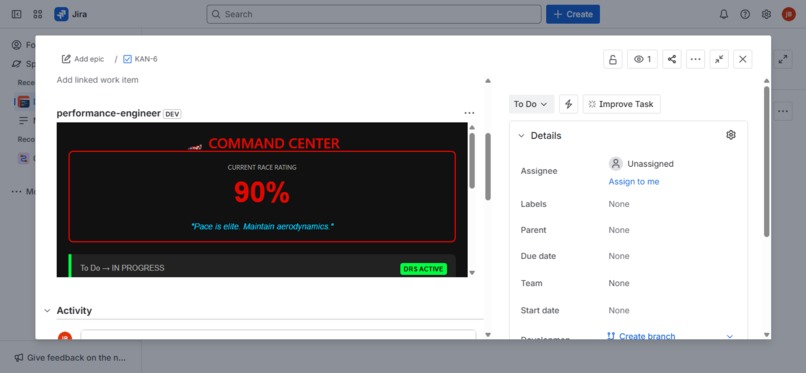806x373 pixels.
Task: Click the more options behind dialog right
Action: (x=783, y=111)
